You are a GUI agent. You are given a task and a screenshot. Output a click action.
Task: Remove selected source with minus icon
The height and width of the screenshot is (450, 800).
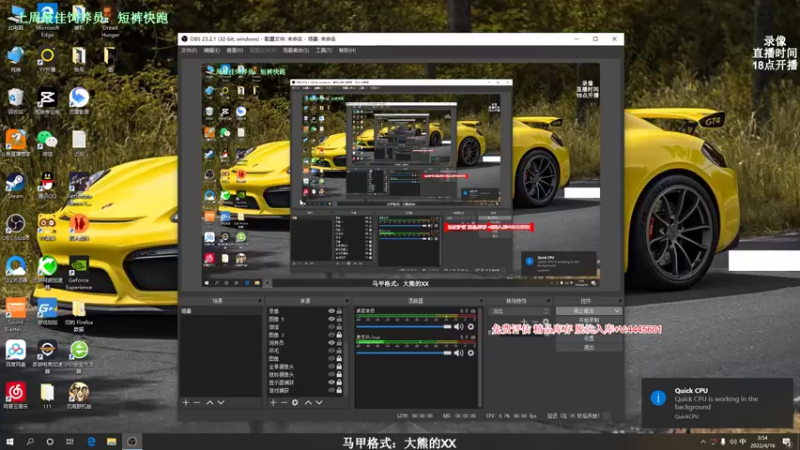tap(284, 403)
